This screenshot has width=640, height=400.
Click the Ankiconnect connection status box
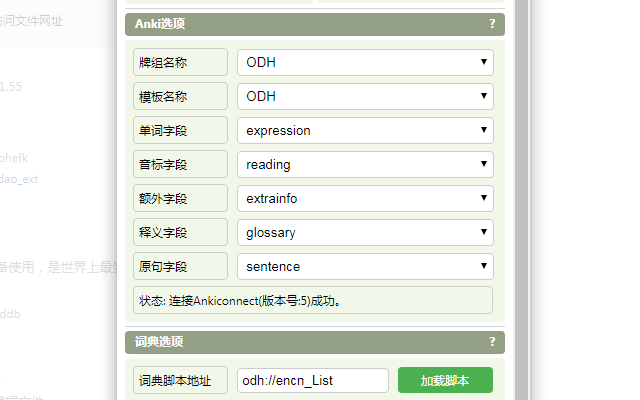(x=313, y=300)
